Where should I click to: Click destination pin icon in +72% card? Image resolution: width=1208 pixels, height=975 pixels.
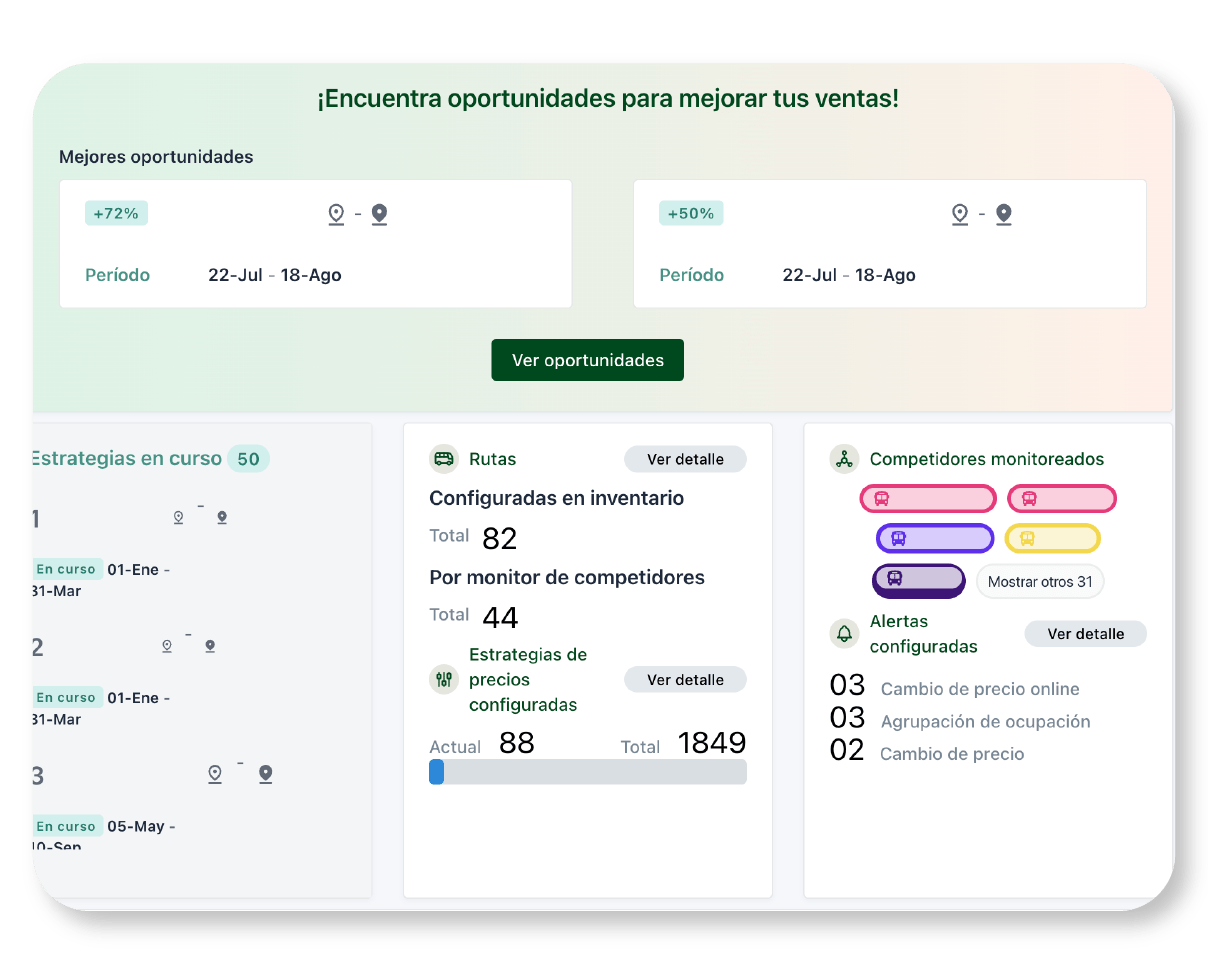point(379,214)
